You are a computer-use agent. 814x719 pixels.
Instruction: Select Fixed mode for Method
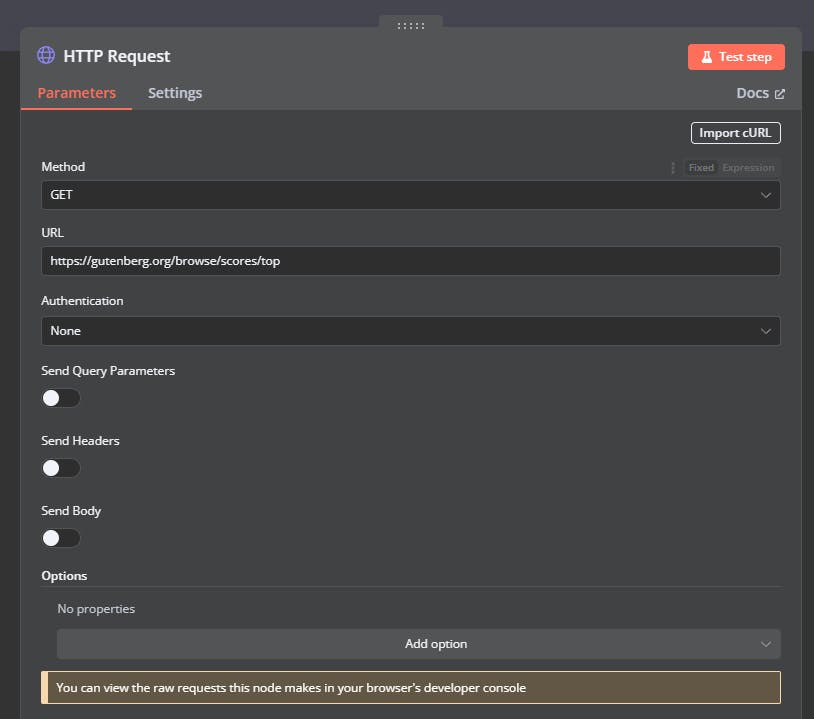click(701, 168)
